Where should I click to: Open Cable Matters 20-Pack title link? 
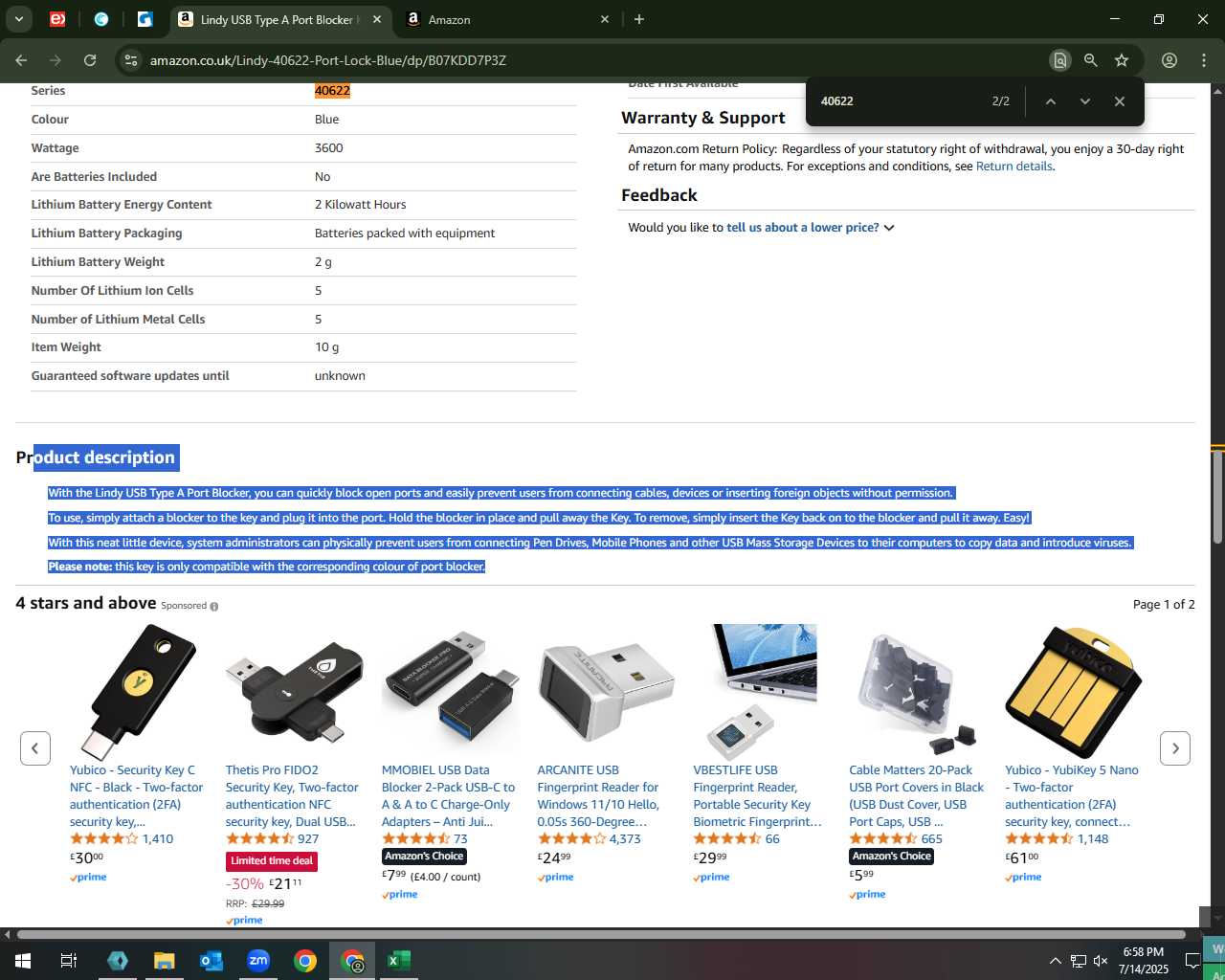pos(917,796)
